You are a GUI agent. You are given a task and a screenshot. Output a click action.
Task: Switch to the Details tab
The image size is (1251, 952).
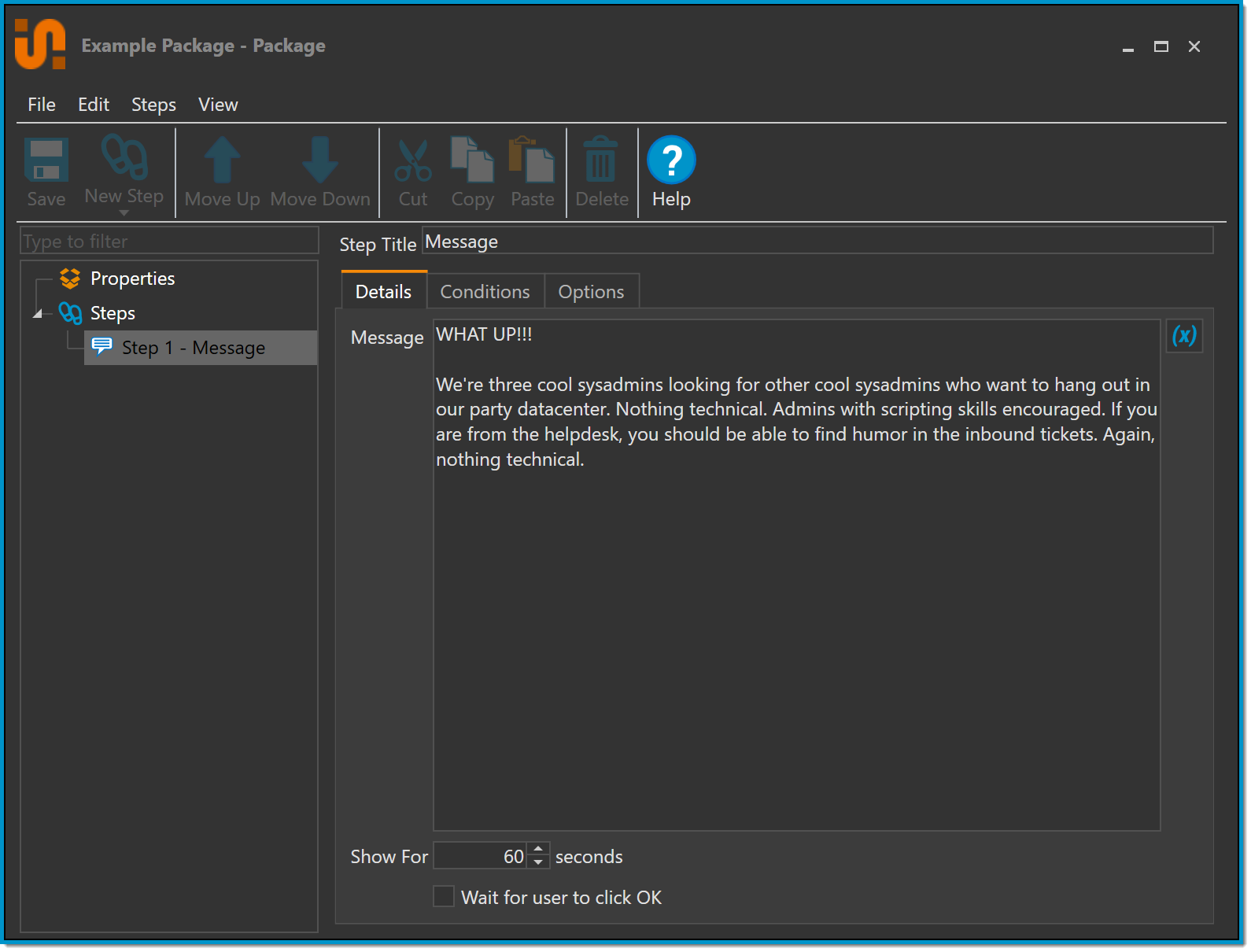tap(384, 291)
